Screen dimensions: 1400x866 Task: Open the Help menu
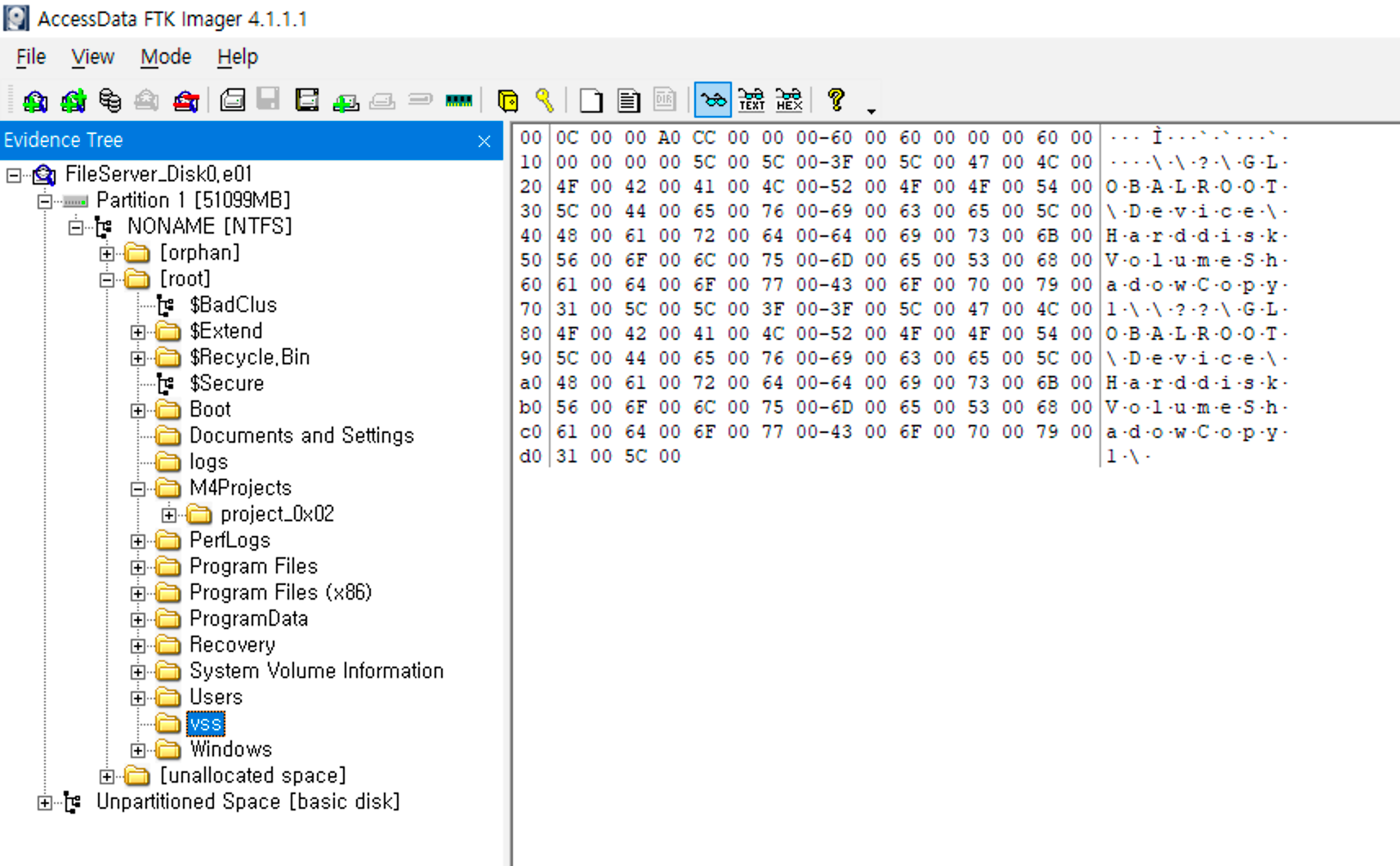[x=238, y=57]
